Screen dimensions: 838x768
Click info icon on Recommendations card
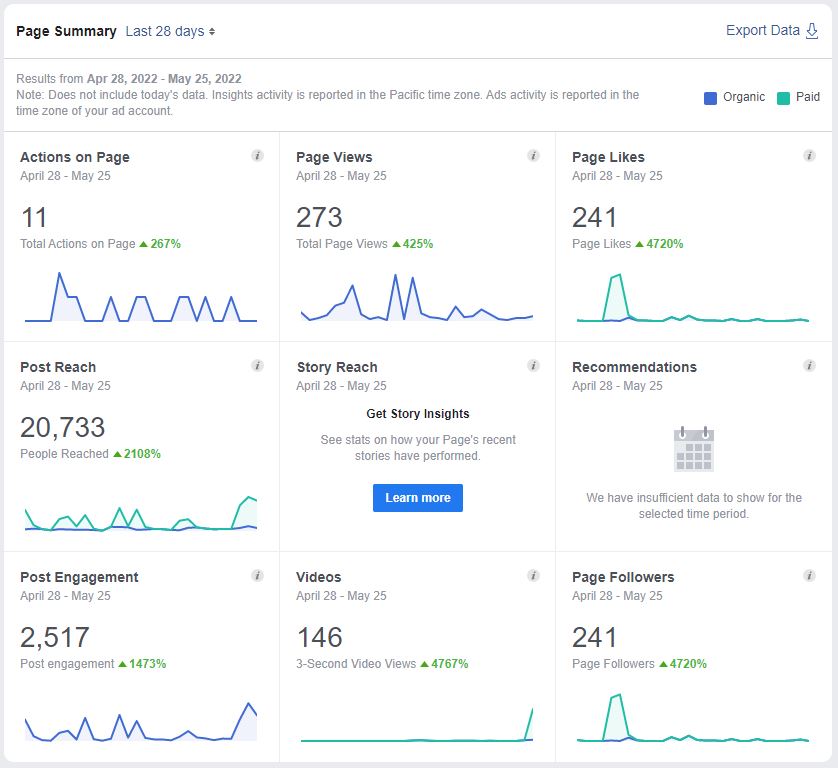coord(809,366)
